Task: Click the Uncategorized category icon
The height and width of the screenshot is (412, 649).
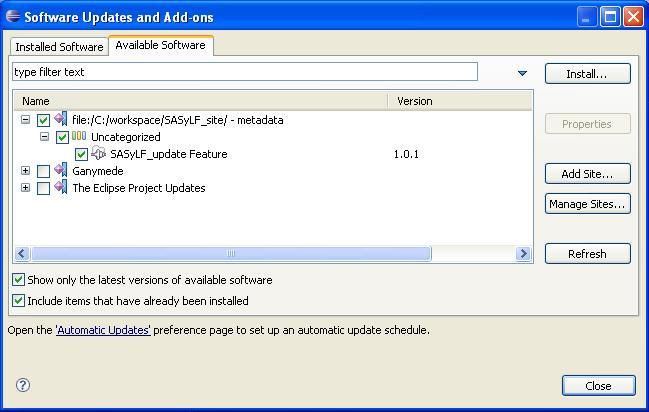Action: click(79, 137)
